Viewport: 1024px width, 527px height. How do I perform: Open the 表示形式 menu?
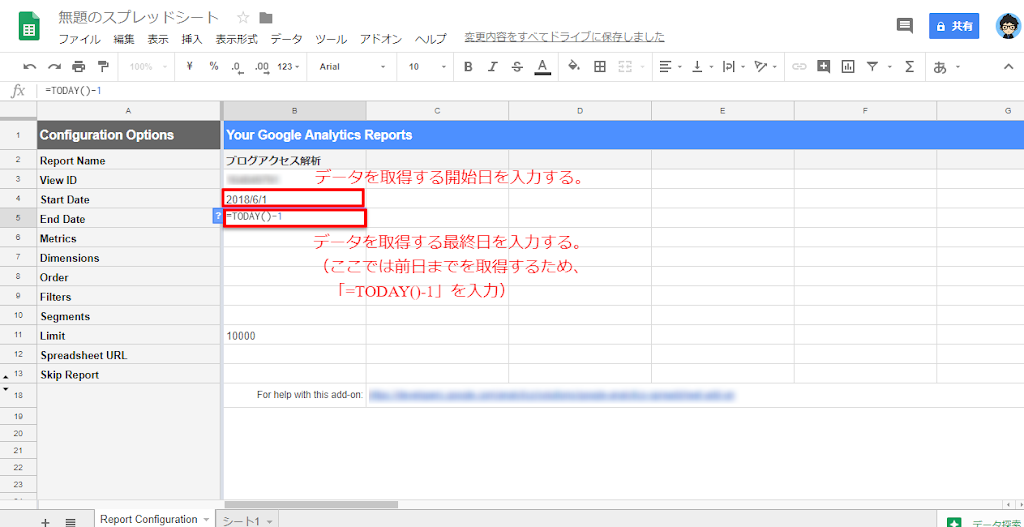tap(236, 39)
